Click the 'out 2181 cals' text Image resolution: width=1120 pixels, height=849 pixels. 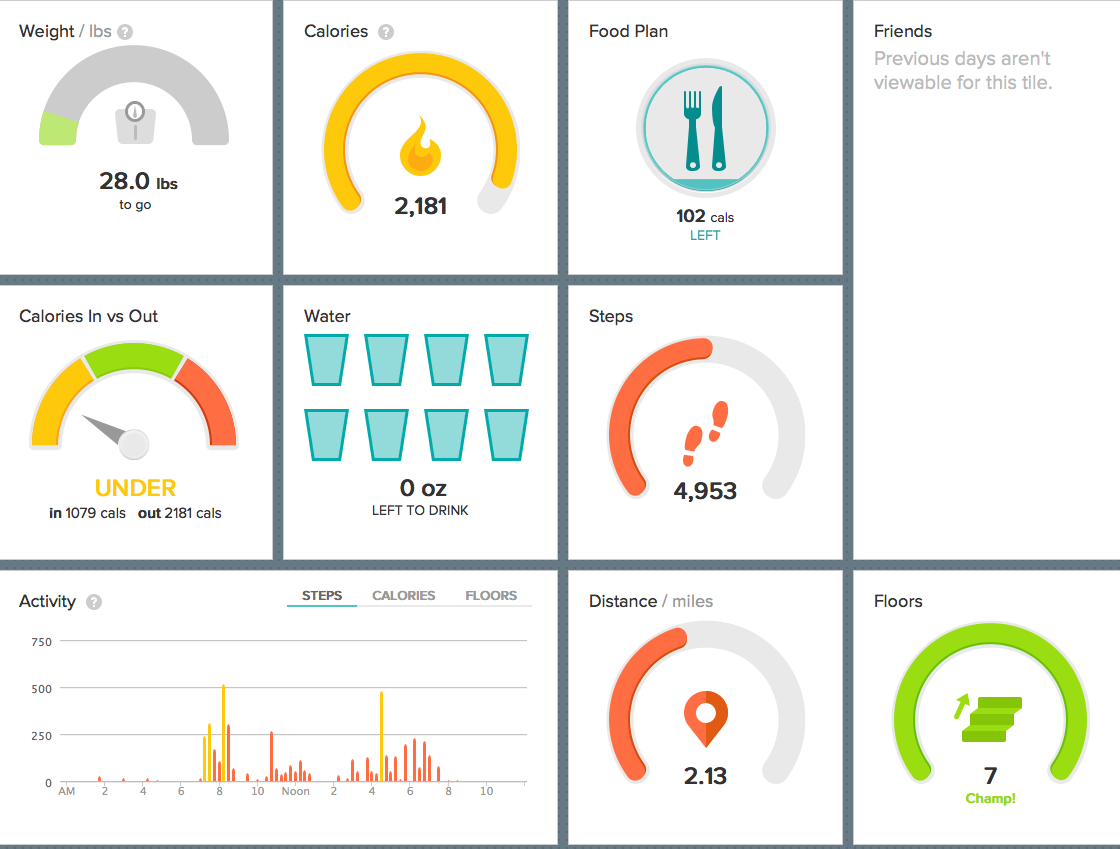tap(179, 513)
